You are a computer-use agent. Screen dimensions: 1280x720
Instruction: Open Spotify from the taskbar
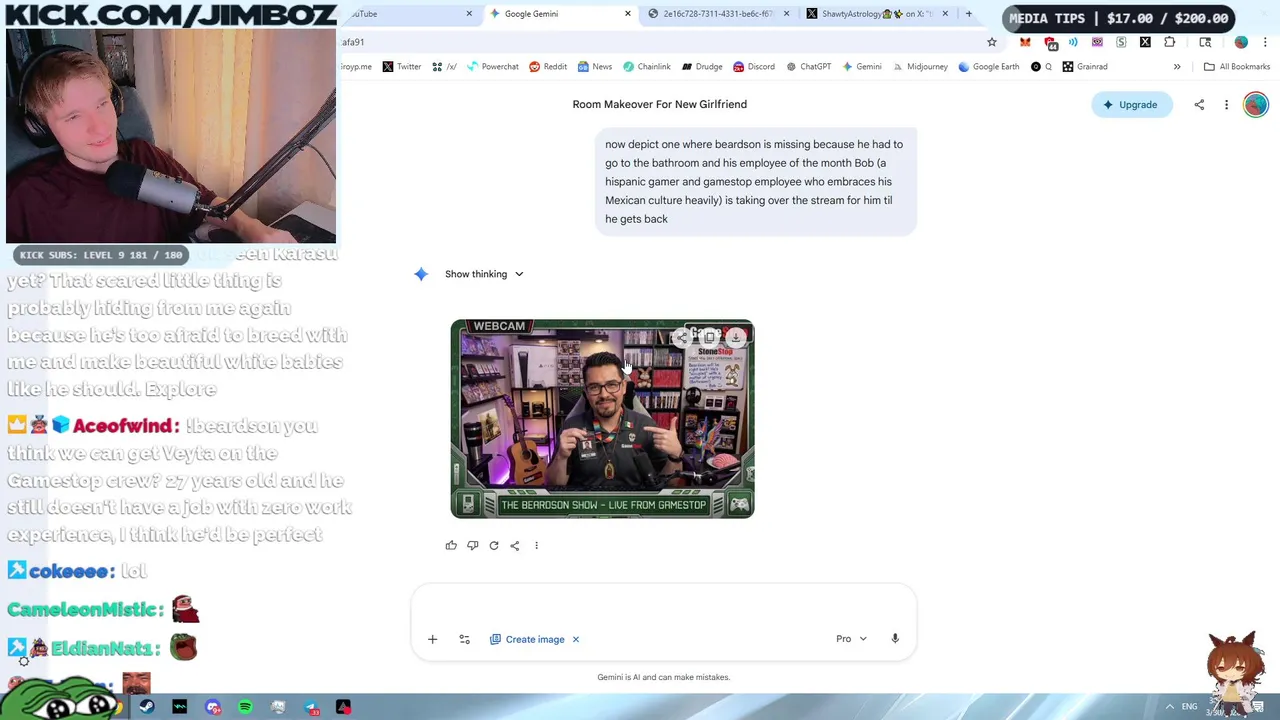[245, 707]
